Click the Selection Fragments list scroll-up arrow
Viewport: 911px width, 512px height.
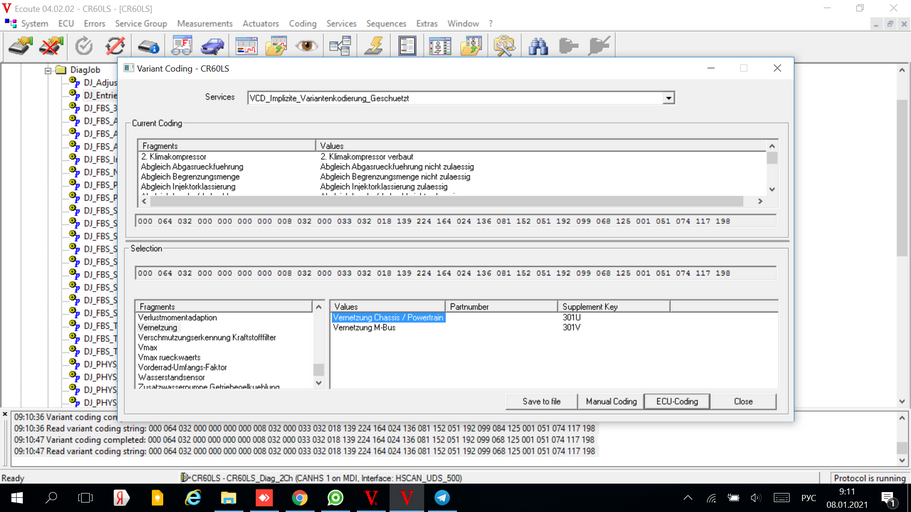(x=318, y=307)
